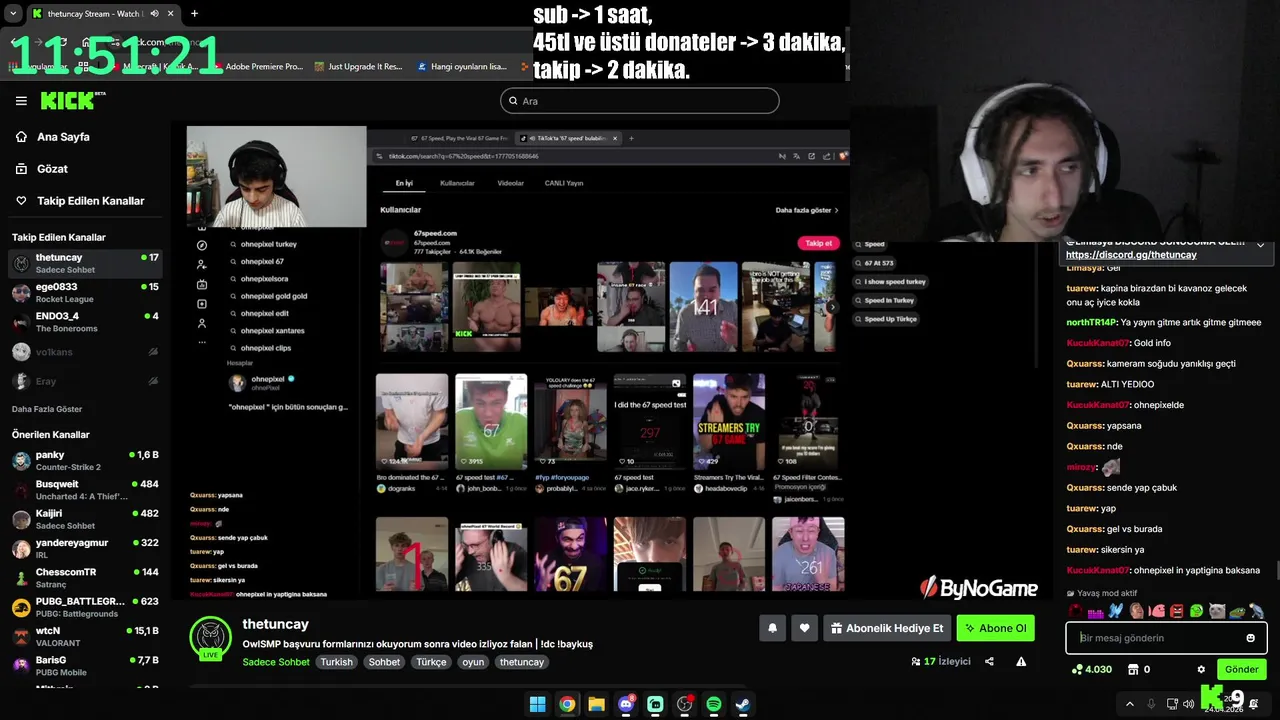Click the Sadece Sohbet category link

pos(276,662)
